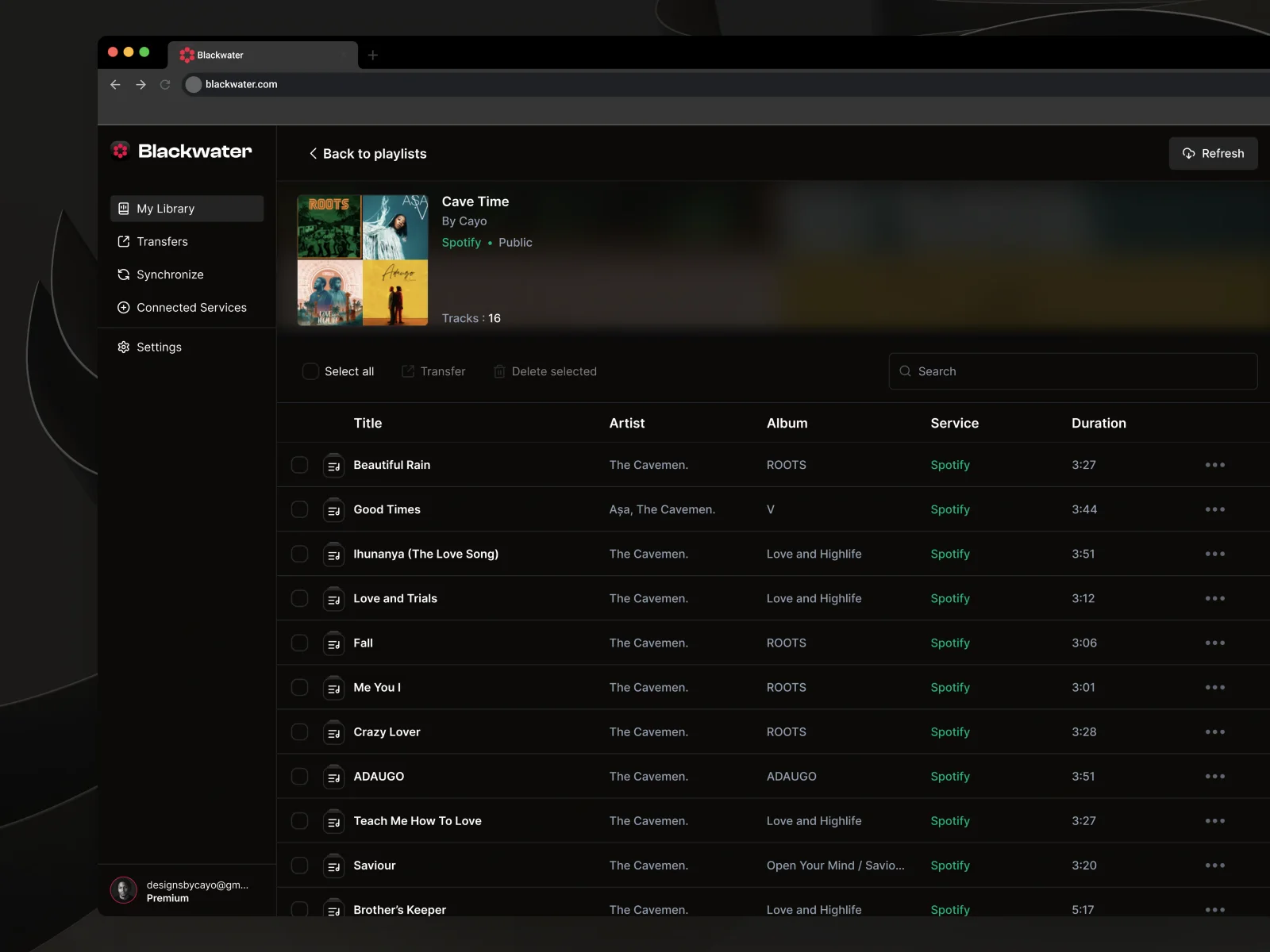Open a new browser tab with plus
1270x952 pixels.
373,55
